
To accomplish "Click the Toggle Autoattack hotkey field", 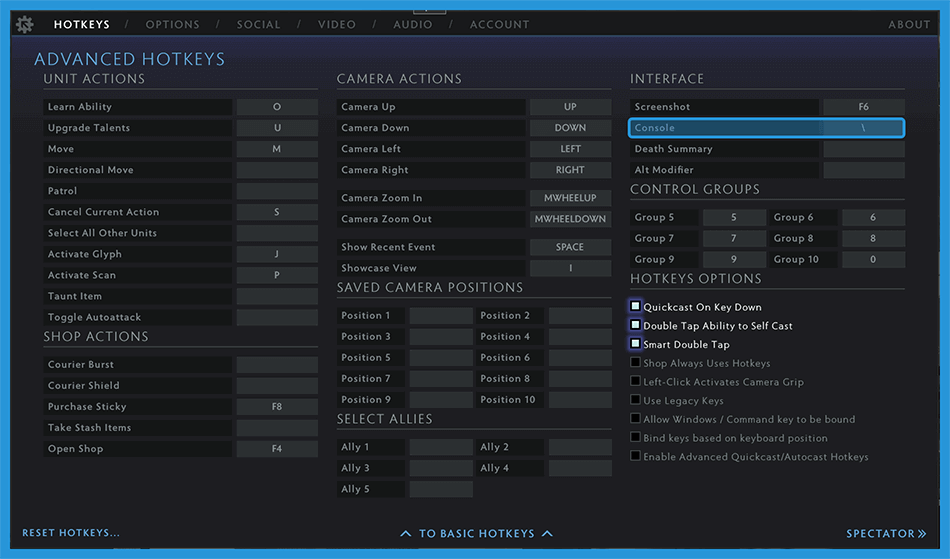I will [277, 317].
